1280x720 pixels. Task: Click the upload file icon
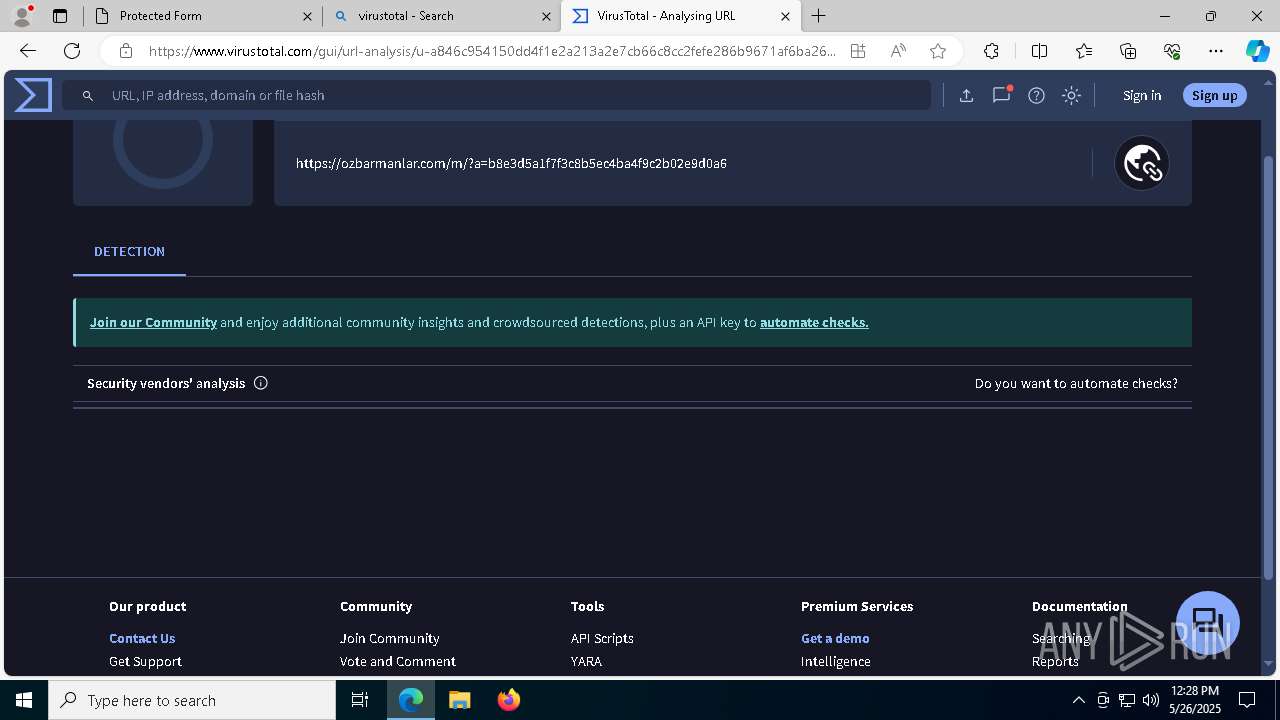[966, 95]
